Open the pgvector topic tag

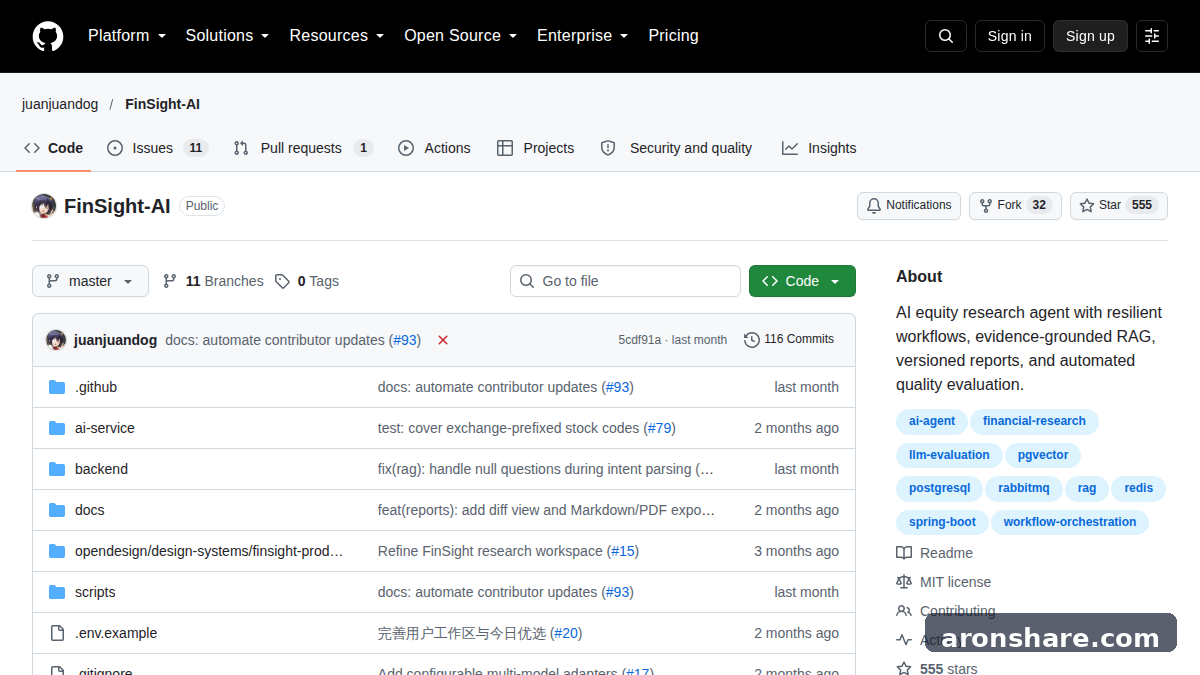point(1043,455)
